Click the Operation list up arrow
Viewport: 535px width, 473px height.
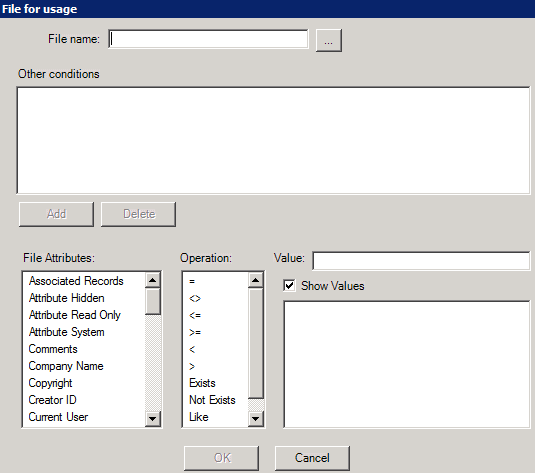coord(256,280)
